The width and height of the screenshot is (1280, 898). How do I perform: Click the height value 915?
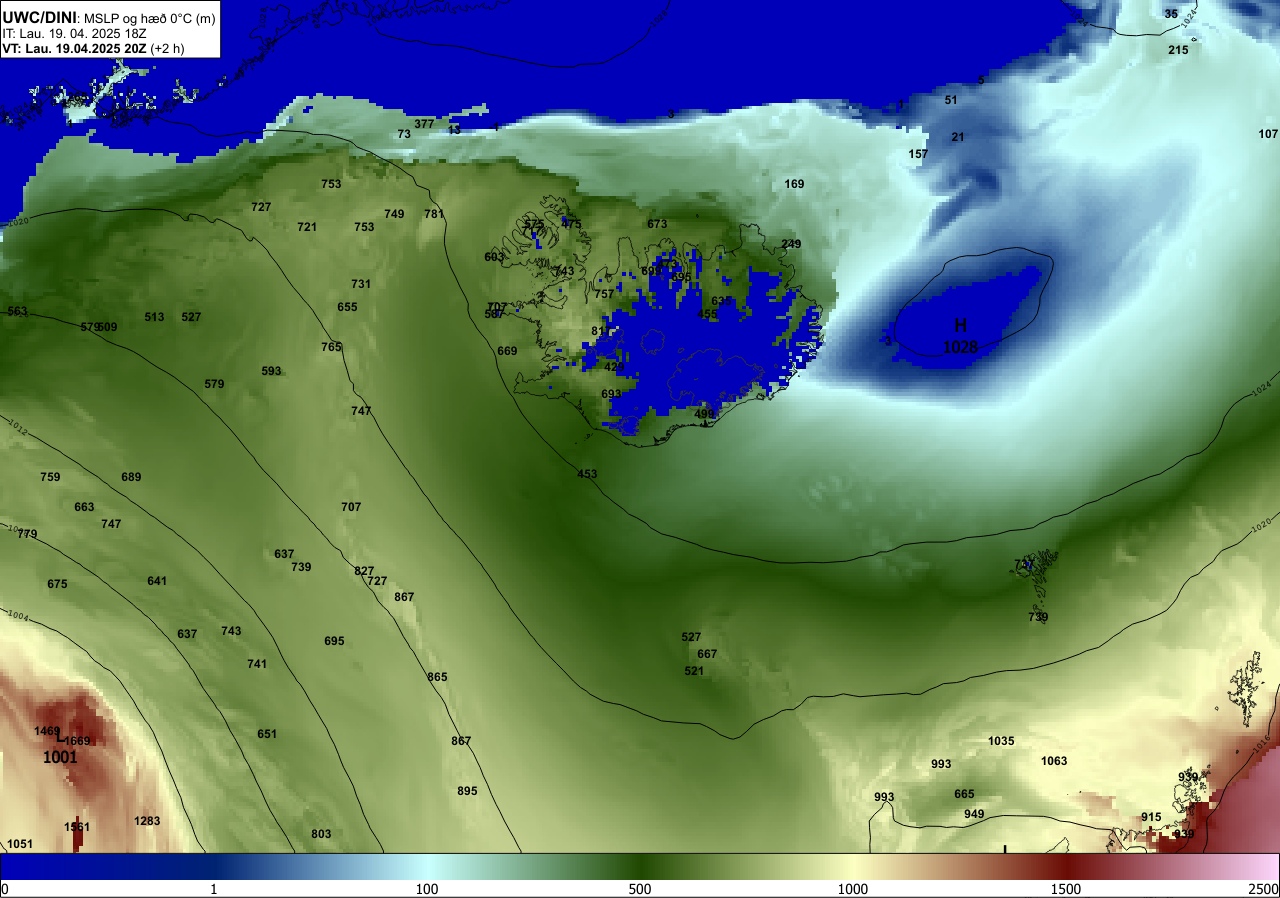[1151, 817]
